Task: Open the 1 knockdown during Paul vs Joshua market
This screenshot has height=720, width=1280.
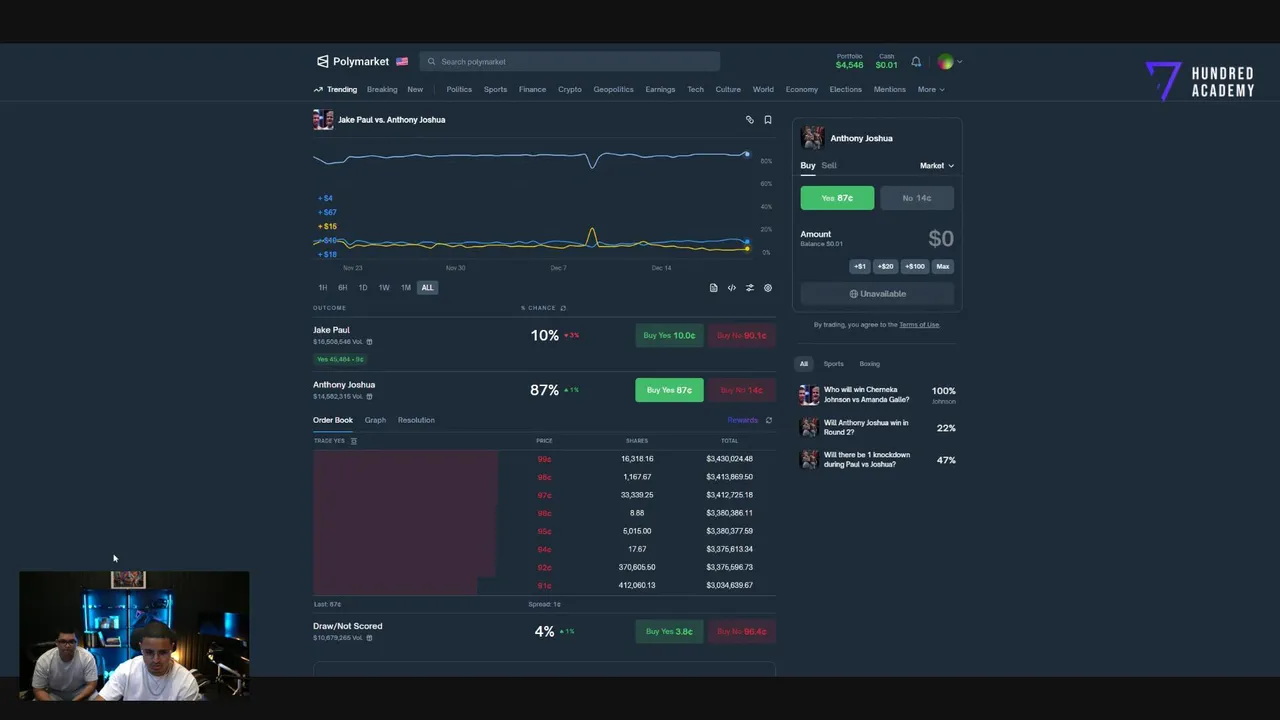Action: pos(877,460)
